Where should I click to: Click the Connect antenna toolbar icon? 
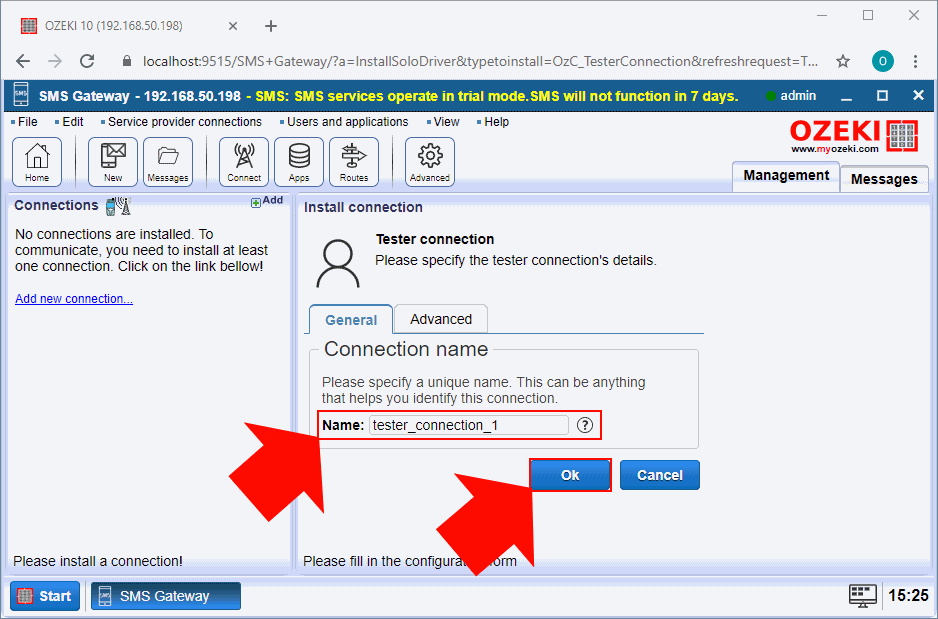coord(243,161)
